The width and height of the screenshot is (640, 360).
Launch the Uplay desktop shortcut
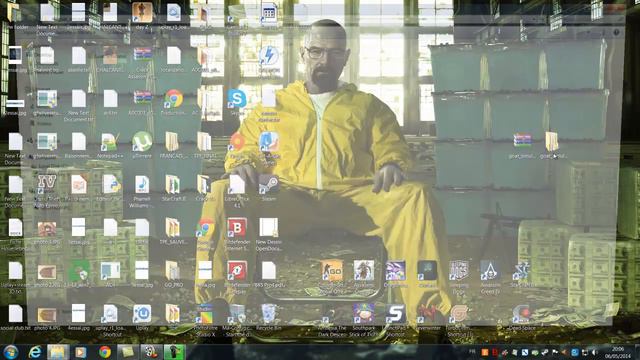coord(142,314)
